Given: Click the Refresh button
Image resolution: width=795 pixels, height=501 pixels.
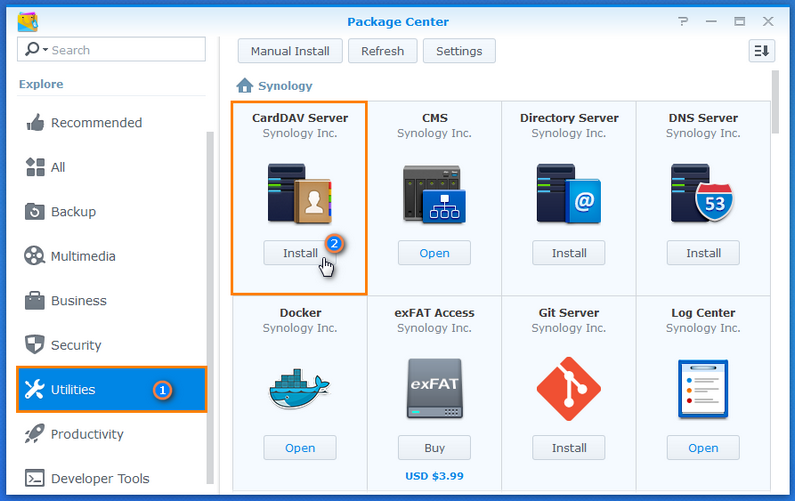Looking at the screenshot, I should pyautogui.click(x=382, y=51).
